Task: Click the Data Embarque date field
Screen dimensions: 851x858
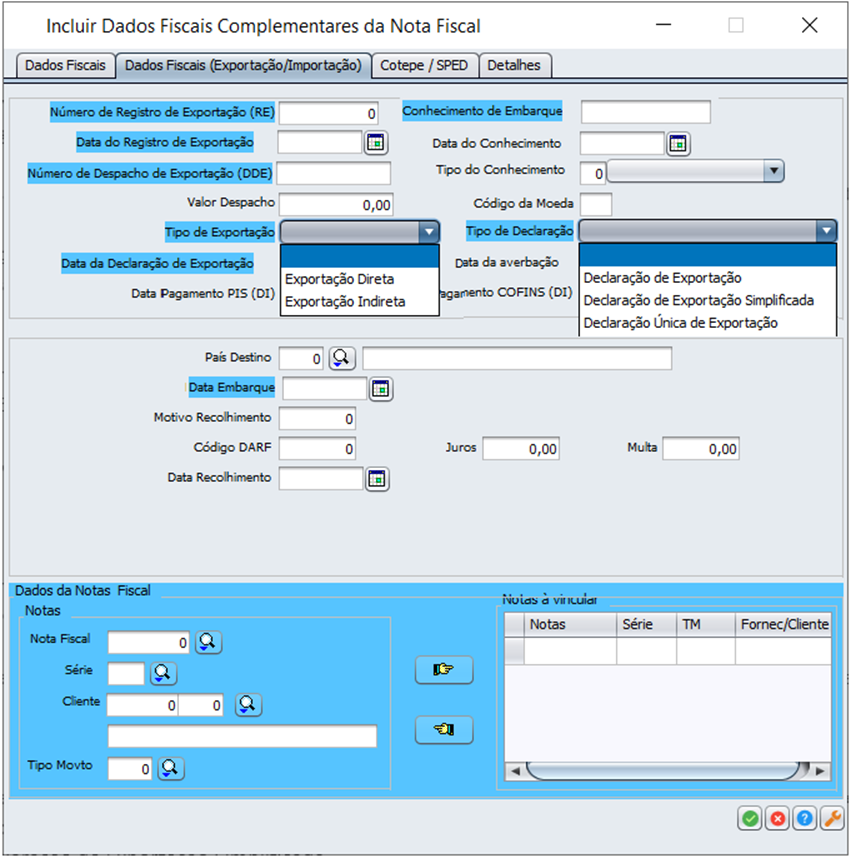Action: (x=324, y=389)
